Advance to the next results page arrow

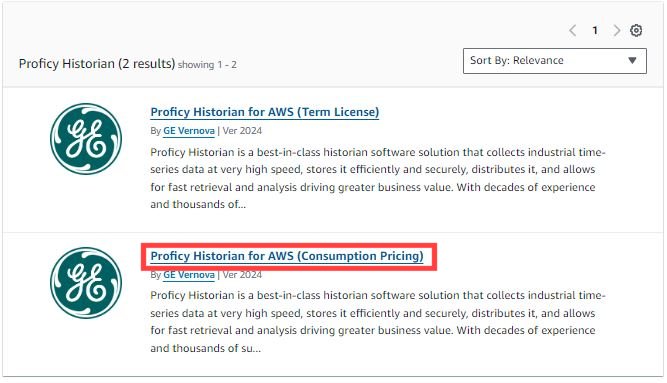616,30
